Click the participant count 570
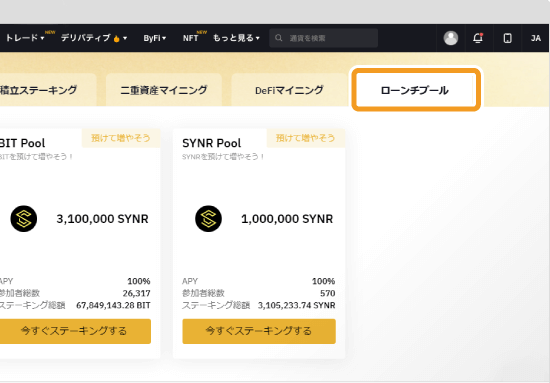550x383 pixels. click(328, 293)
